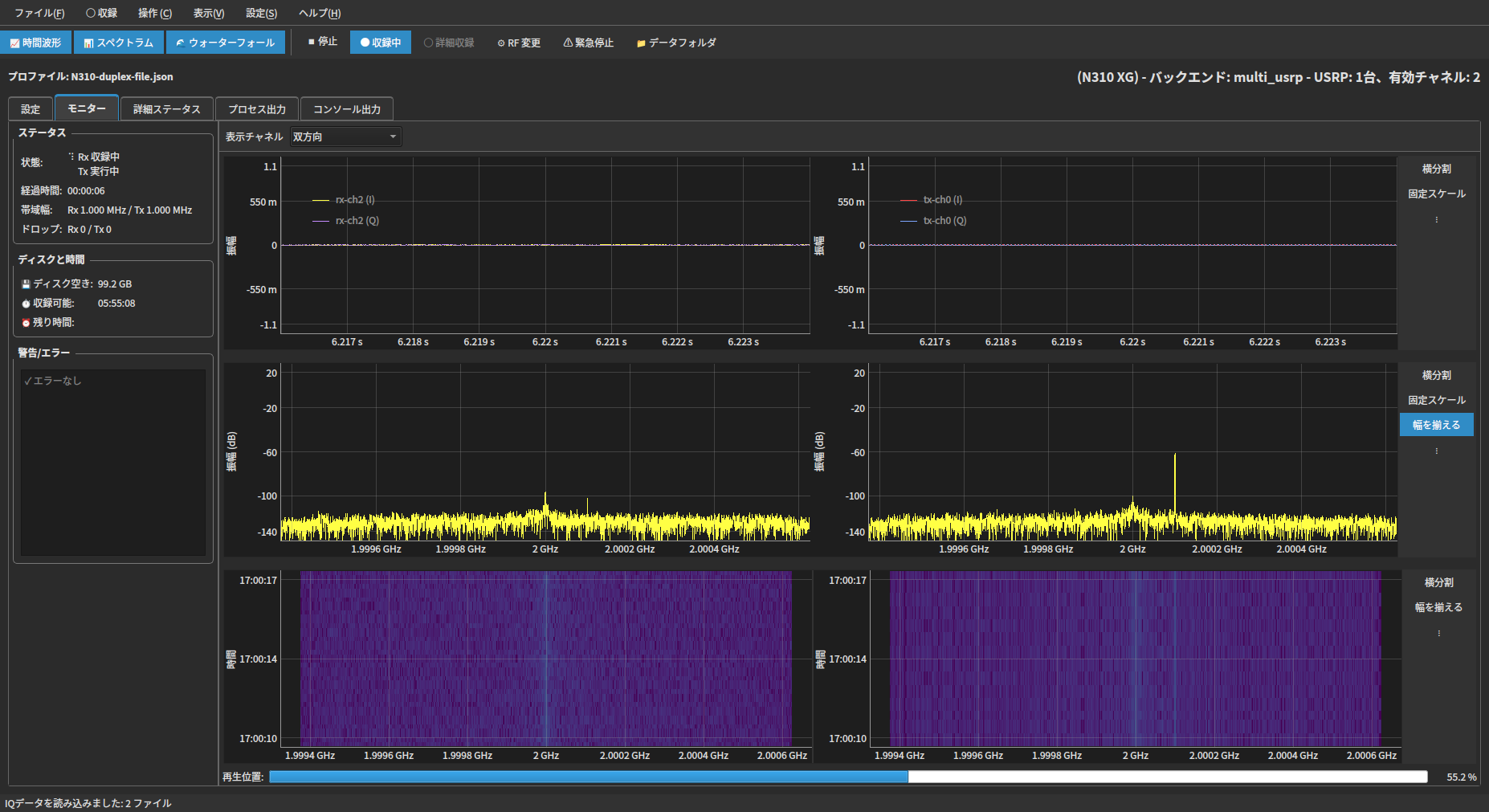1489x812 pixels.
Task: Click the 停止 stop button
Action: pyautogui.click(x=323, y=42)
